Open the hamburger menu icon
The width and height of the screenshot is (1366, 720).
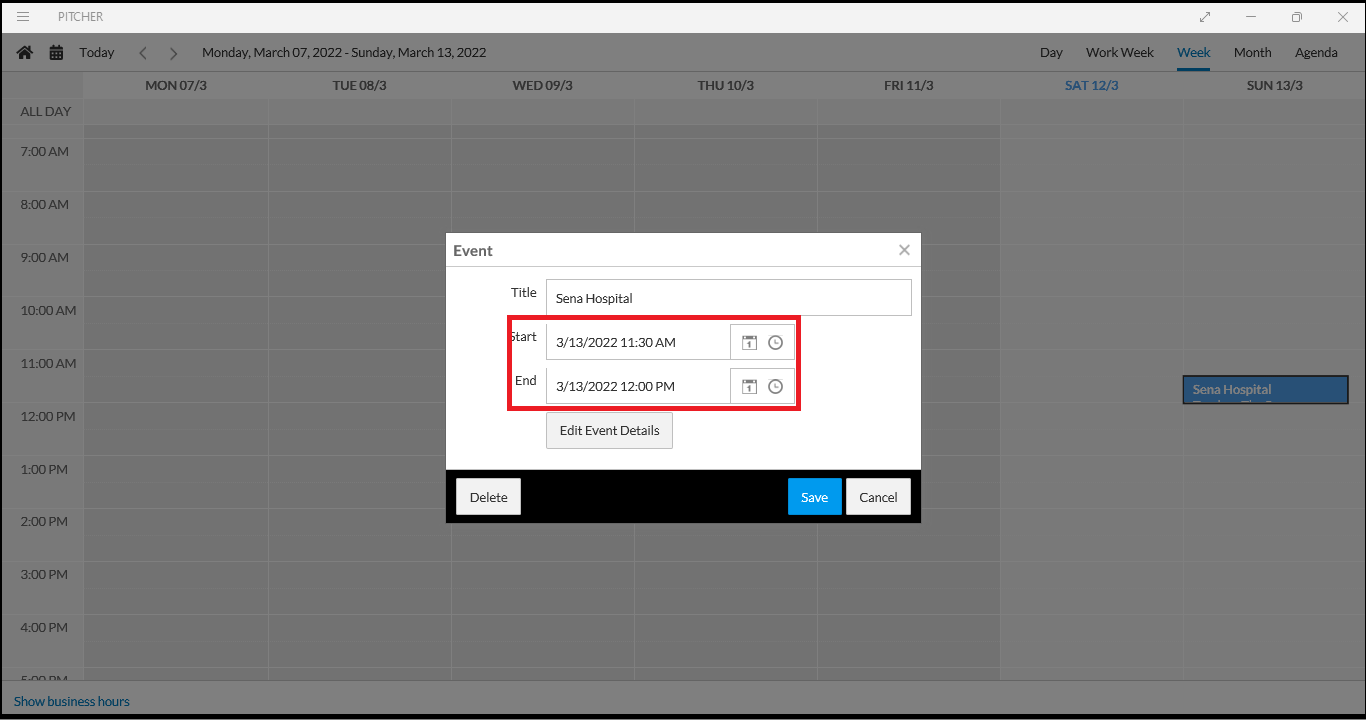(x=23, y=17)
